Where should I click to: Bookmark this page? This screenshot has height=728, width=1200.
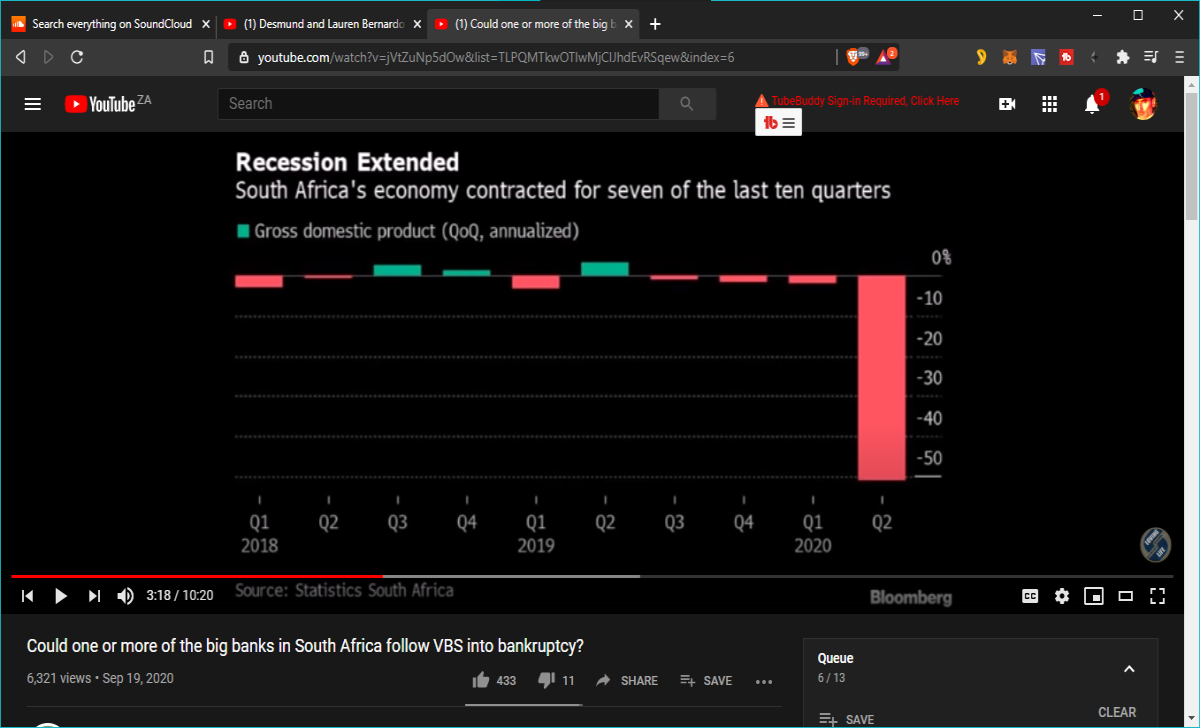(208, 58)
